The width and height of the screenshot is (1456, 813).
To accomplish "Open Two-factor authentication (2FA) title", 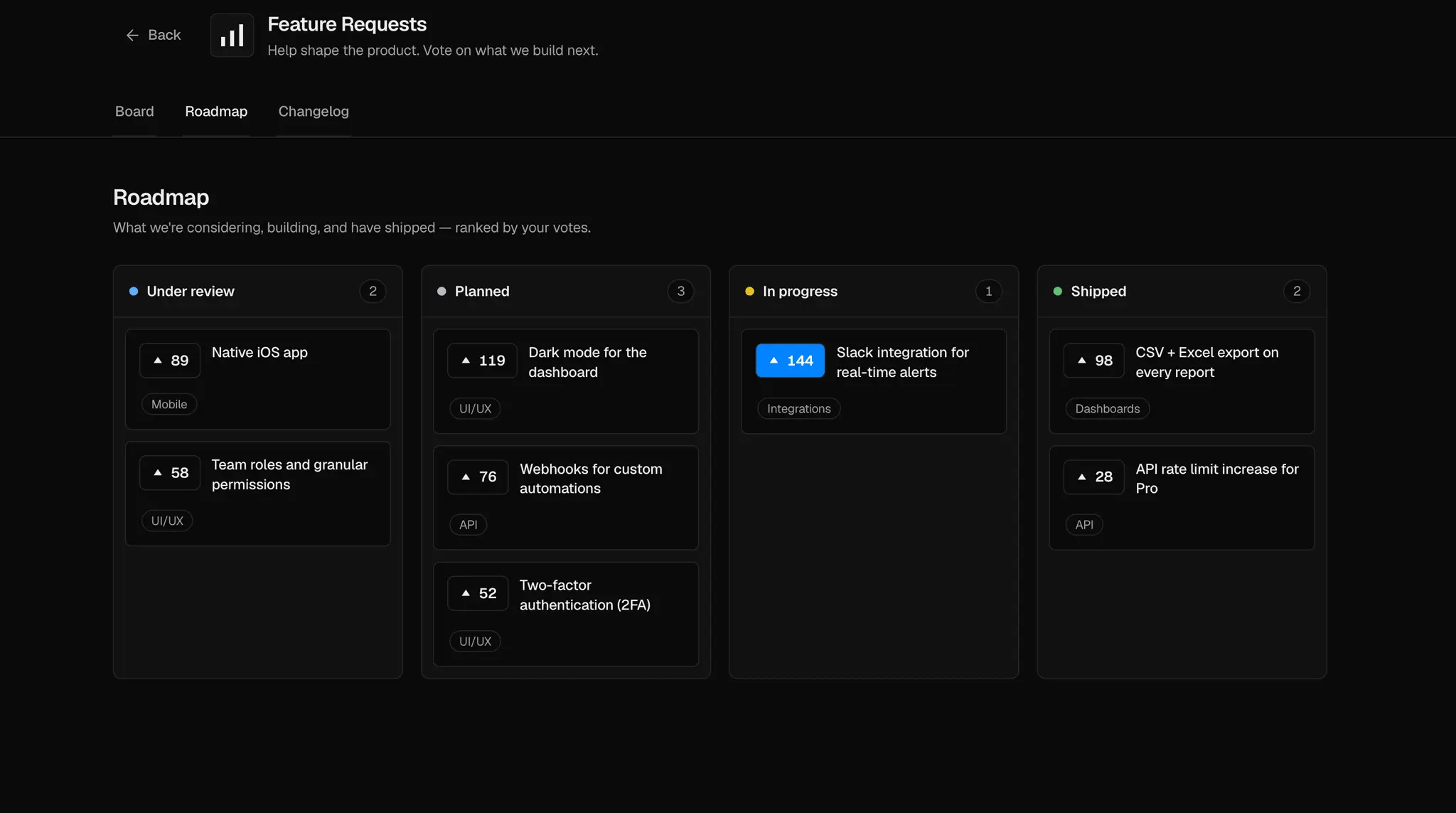I will [585, 595].
